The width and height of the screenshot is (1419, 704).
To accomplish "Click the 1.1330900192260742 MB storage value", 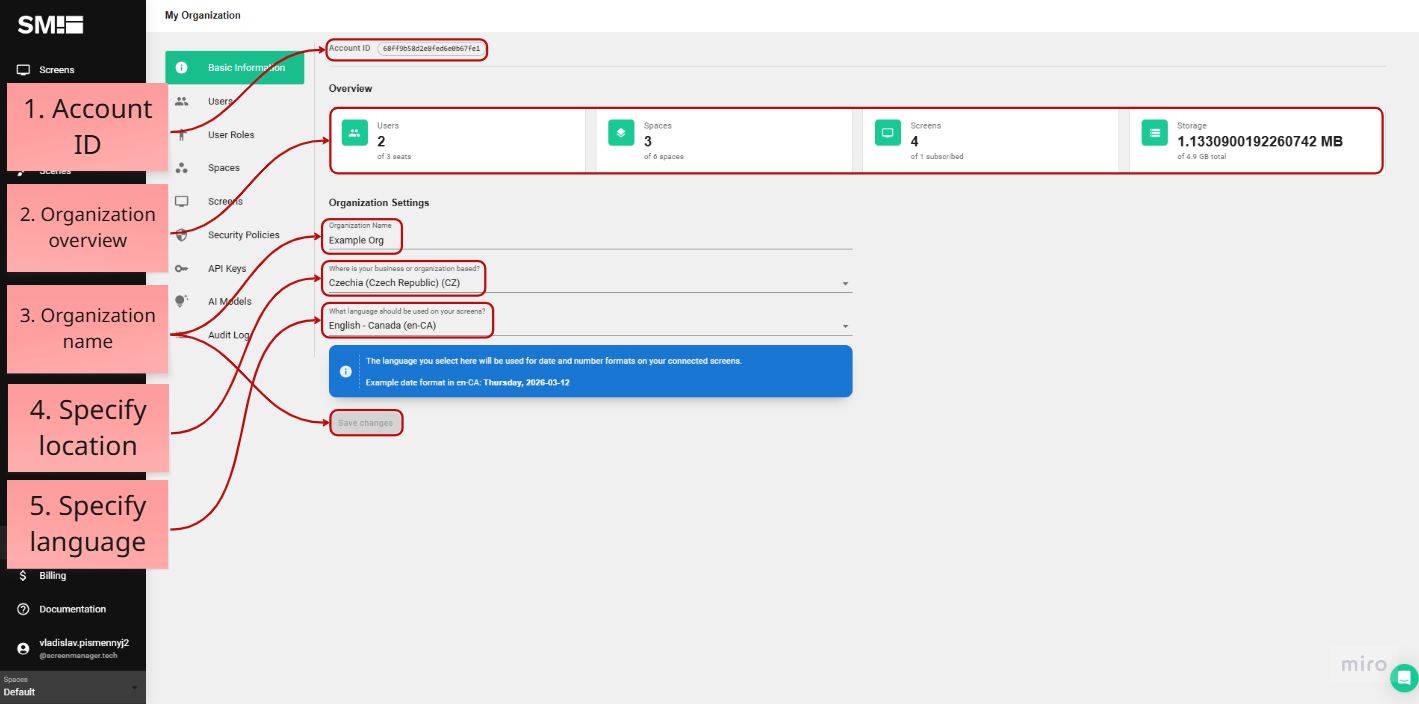I will pos(1260,141).
